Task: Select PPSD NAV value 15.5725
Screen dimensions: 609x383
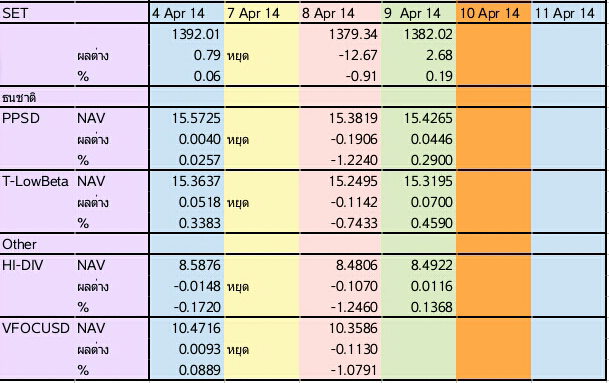Action: click(x=196, y=118)
